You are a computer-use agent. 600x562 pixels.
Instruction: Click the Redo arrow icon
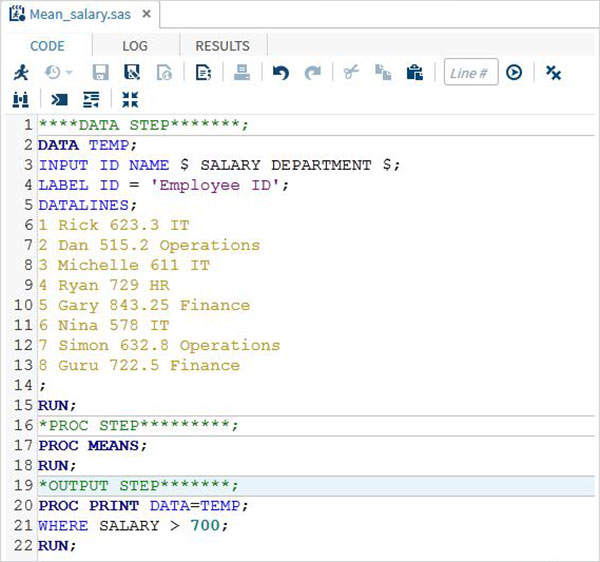(x=313, y=73)
